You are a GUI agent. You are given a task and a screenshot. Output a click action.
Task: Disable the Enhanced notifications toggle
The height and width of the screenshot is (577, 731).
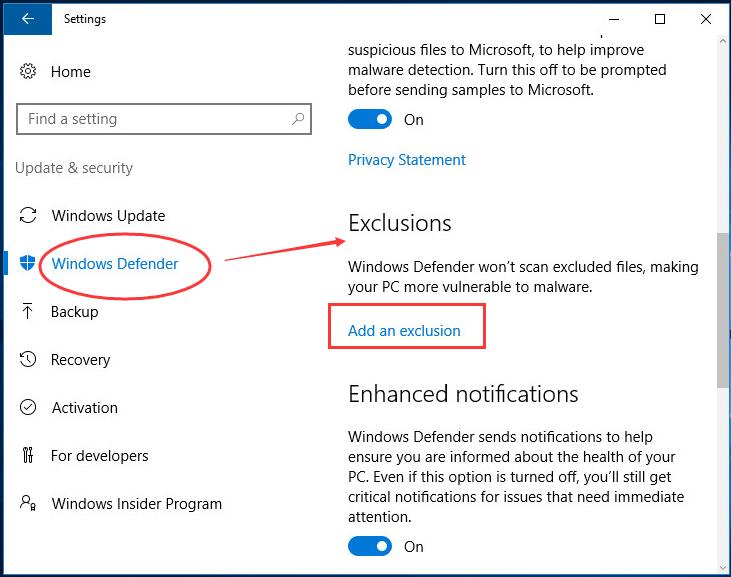pyautogui.click(x=370, y=547)
